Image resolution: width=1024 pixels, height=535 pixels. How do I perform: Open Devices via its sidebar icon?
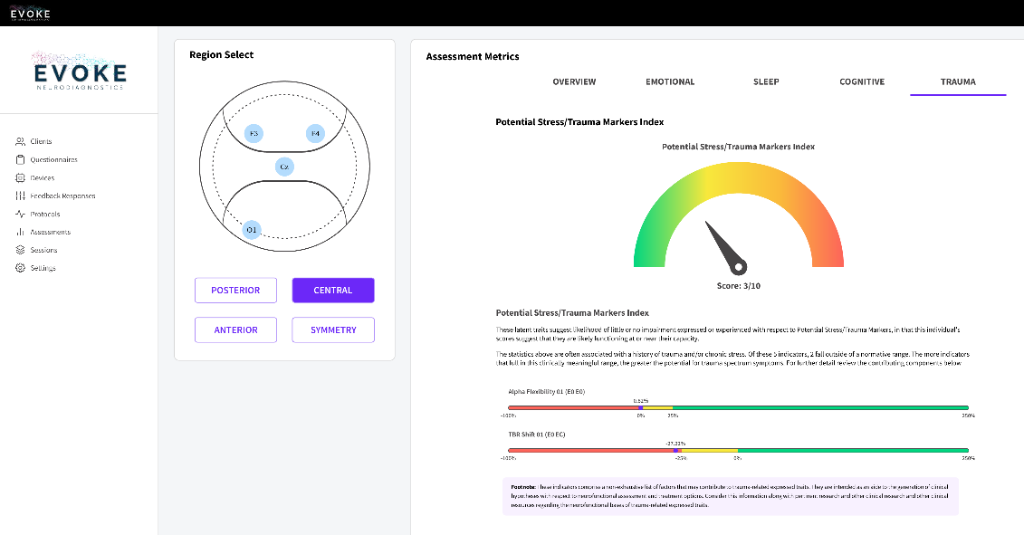point(20,178)
